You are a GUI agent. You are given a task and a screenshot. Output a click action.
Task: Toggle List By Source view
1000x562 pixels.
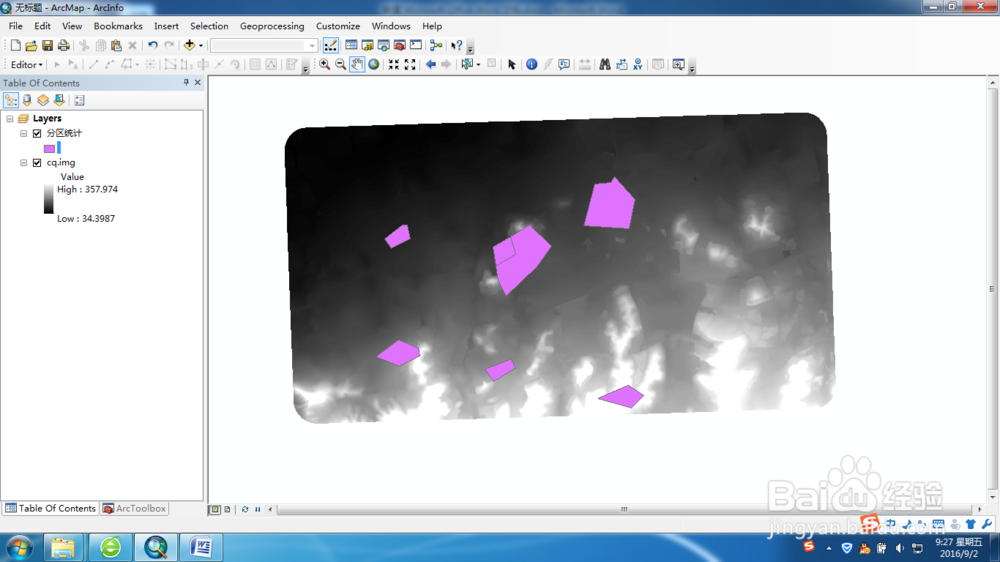[x=27, y=100]
